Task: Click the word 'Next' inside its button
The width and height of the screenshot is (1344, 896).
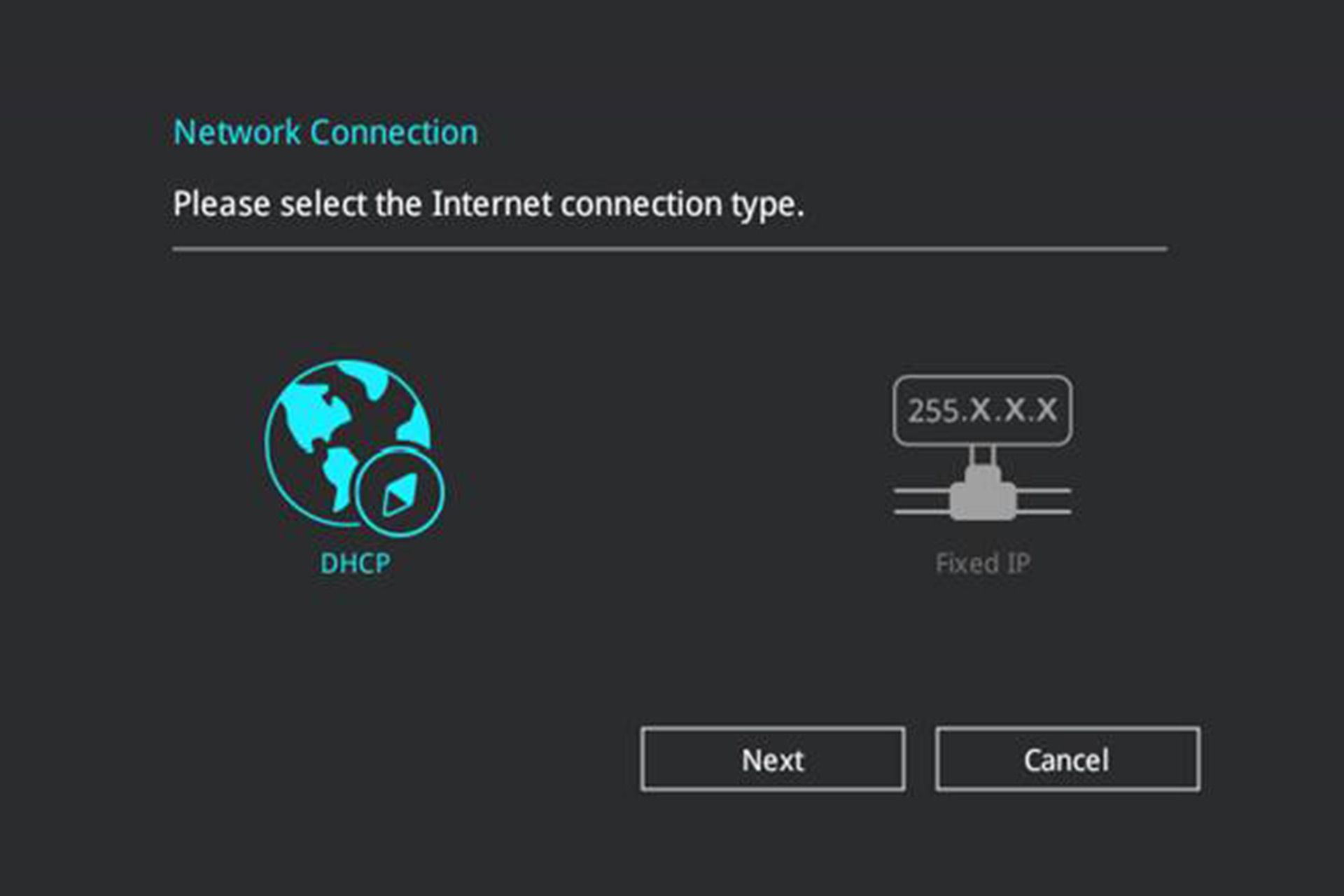Action: coord(772,760)
